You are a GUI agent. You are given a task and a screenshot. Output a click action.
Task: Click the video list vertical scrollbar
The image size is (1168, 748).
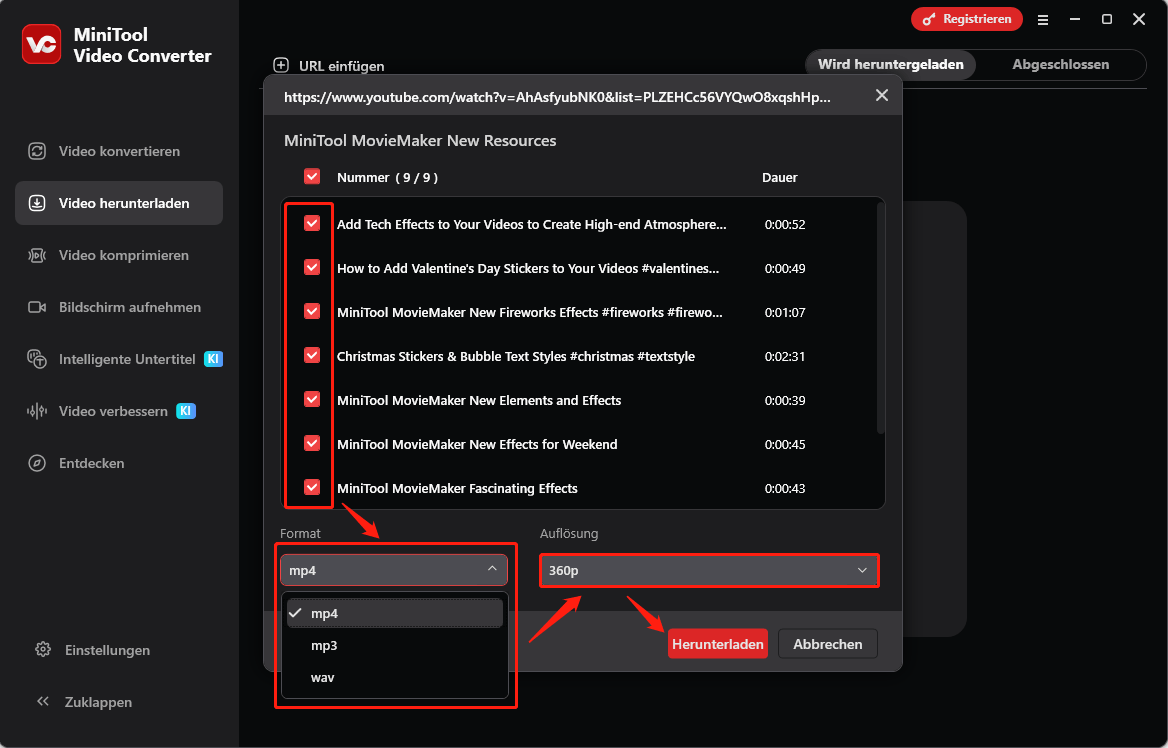point(880,318)
